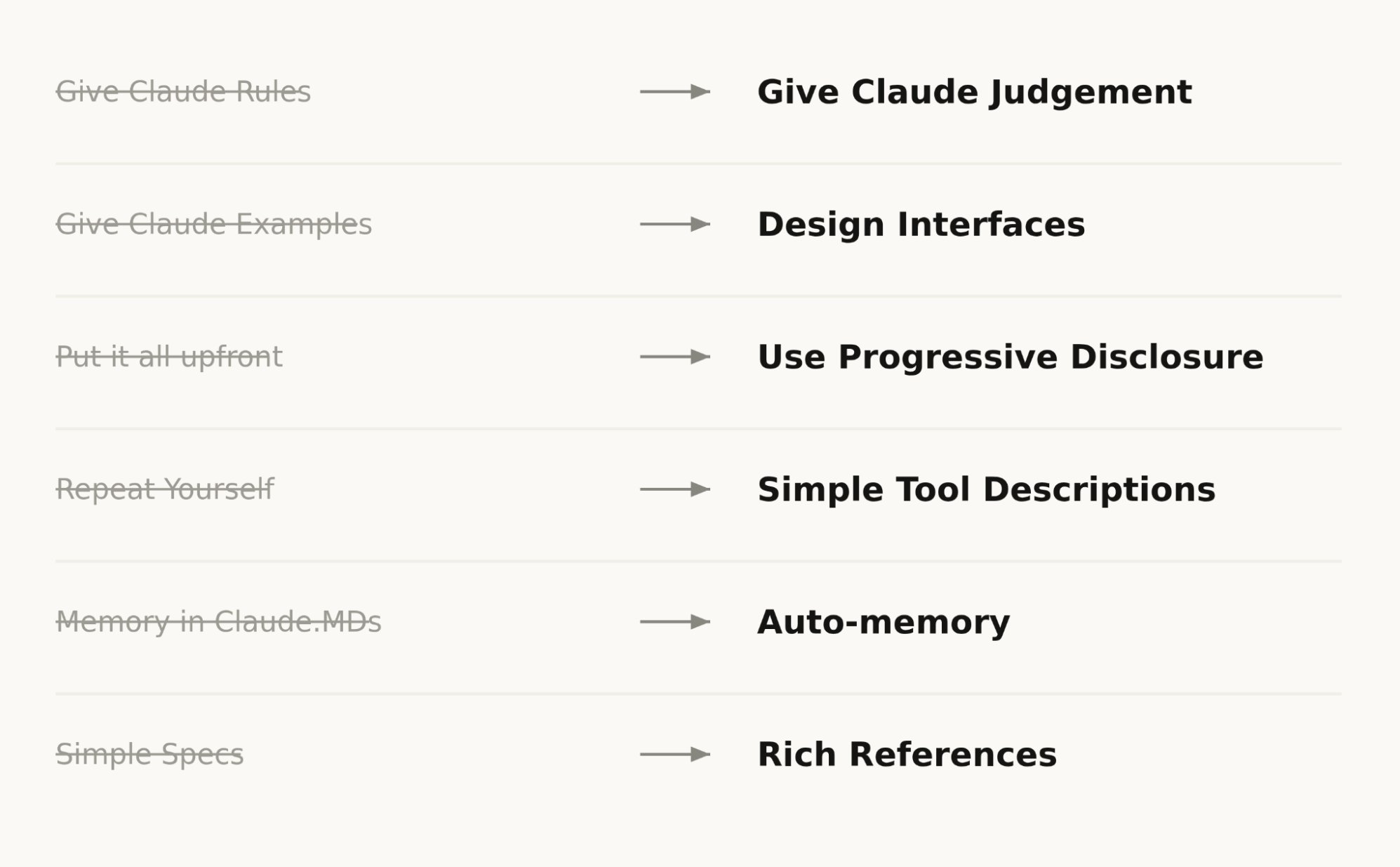Select the arrow before Use Progressive Disclosure

pyautogui.click(x=675, y=357)
